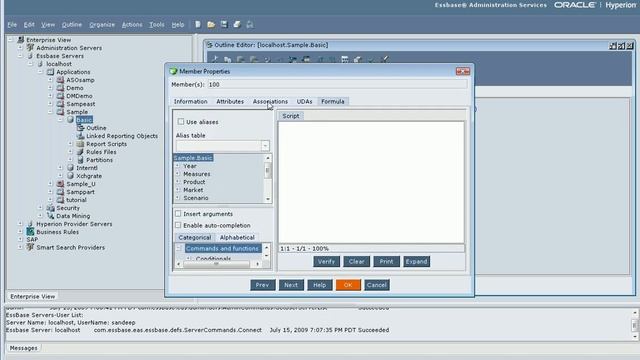Click Cancel in Member Properties

[376, 285]
